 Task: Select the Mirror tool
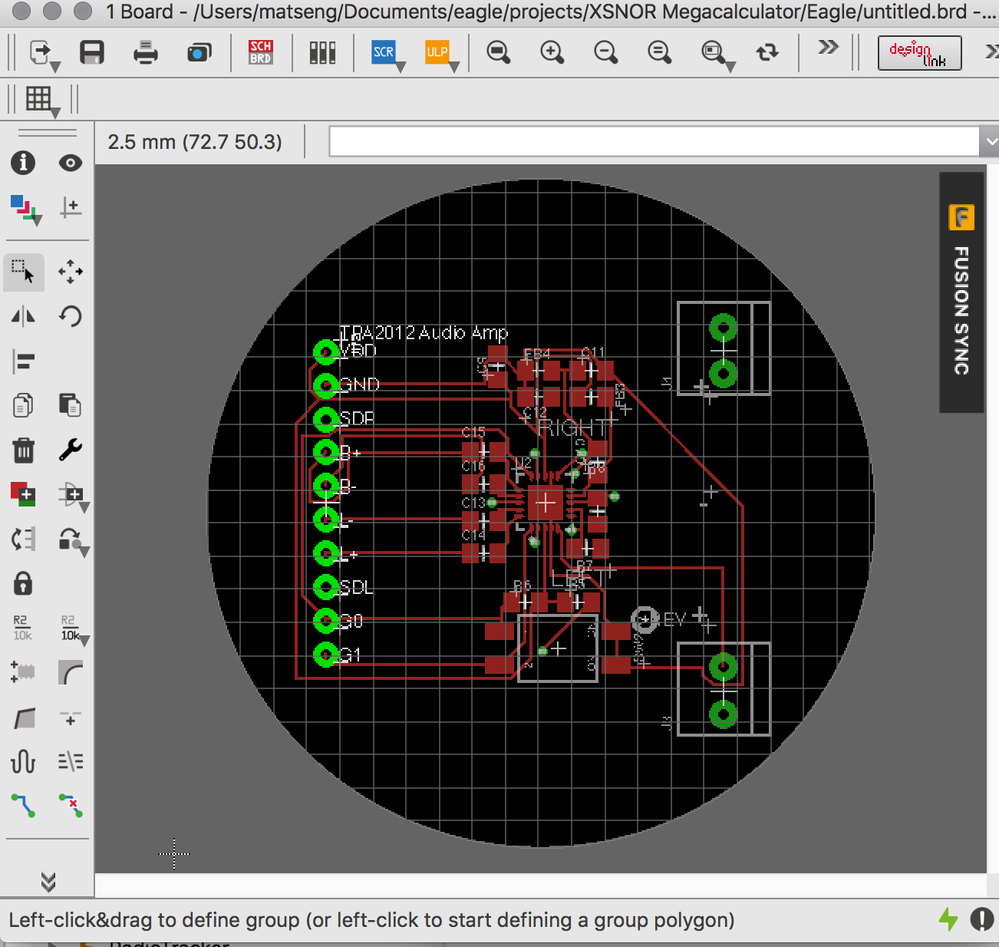(x=23, y=317)
